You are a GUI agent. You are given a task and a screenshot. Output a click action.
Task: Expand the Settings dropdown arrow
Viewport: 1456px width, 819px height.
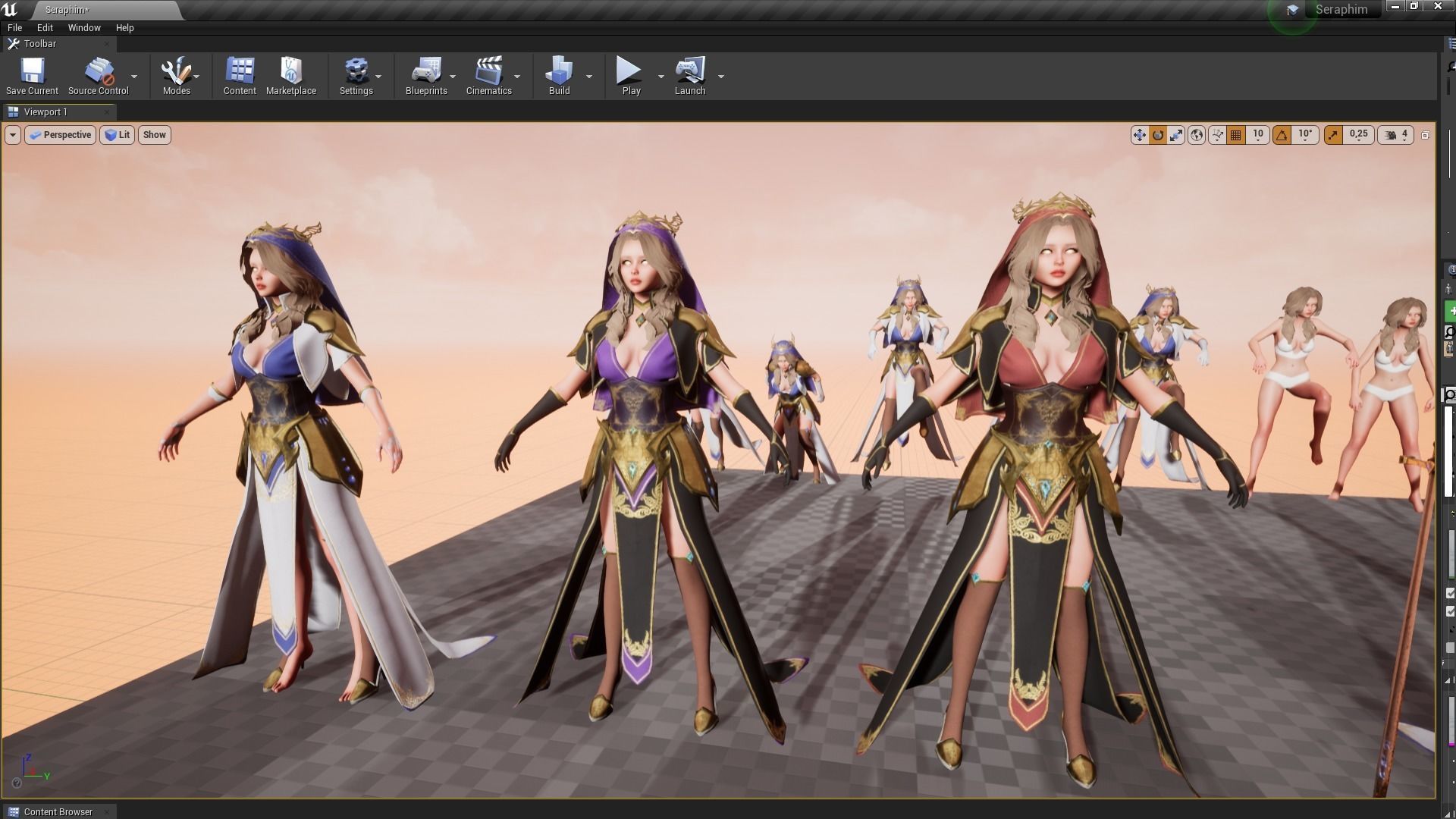378,77
